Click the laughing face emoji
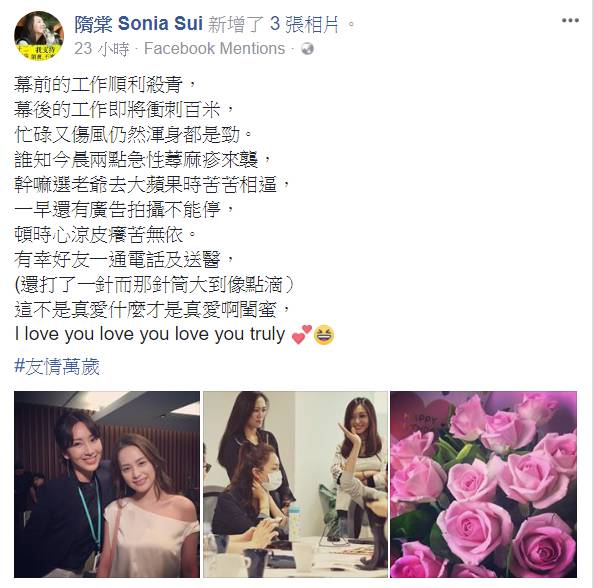 point(324,335)
